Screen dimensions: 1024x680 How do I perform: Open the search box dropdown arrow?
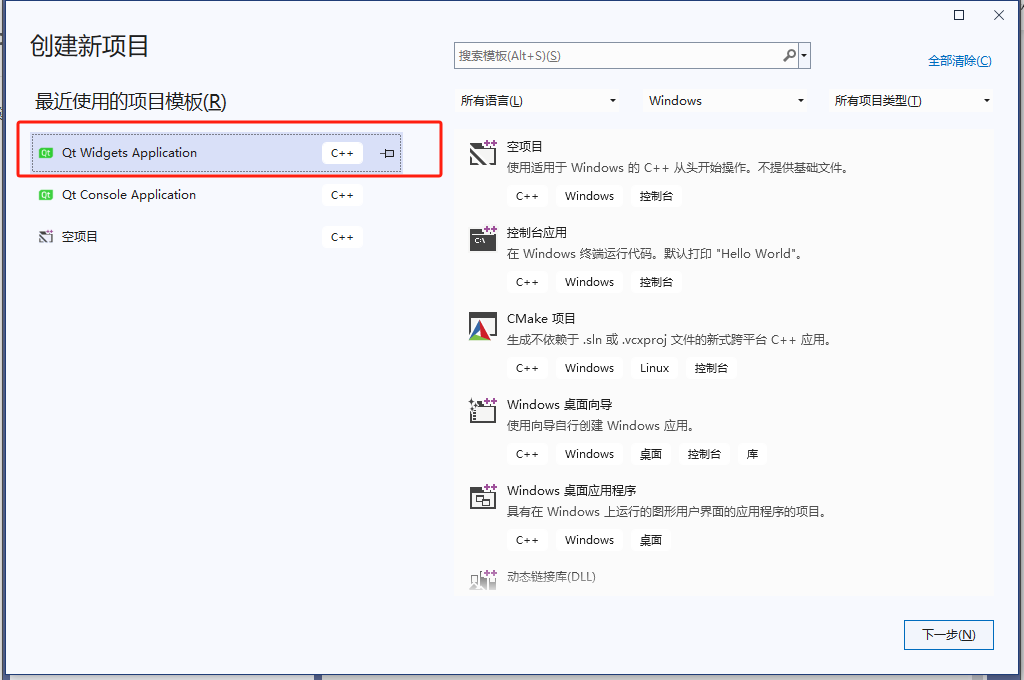[x=805, y=56]
